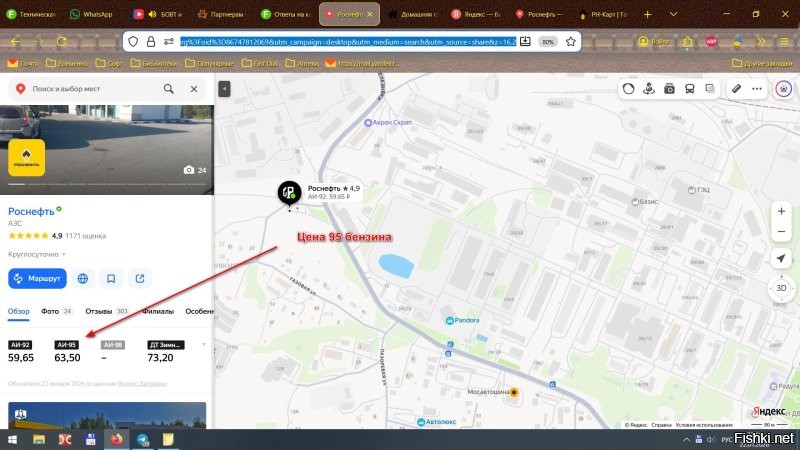Click the 1171 оценка rating count
This screenshot has width=800, height=450.
pos(85,236)
